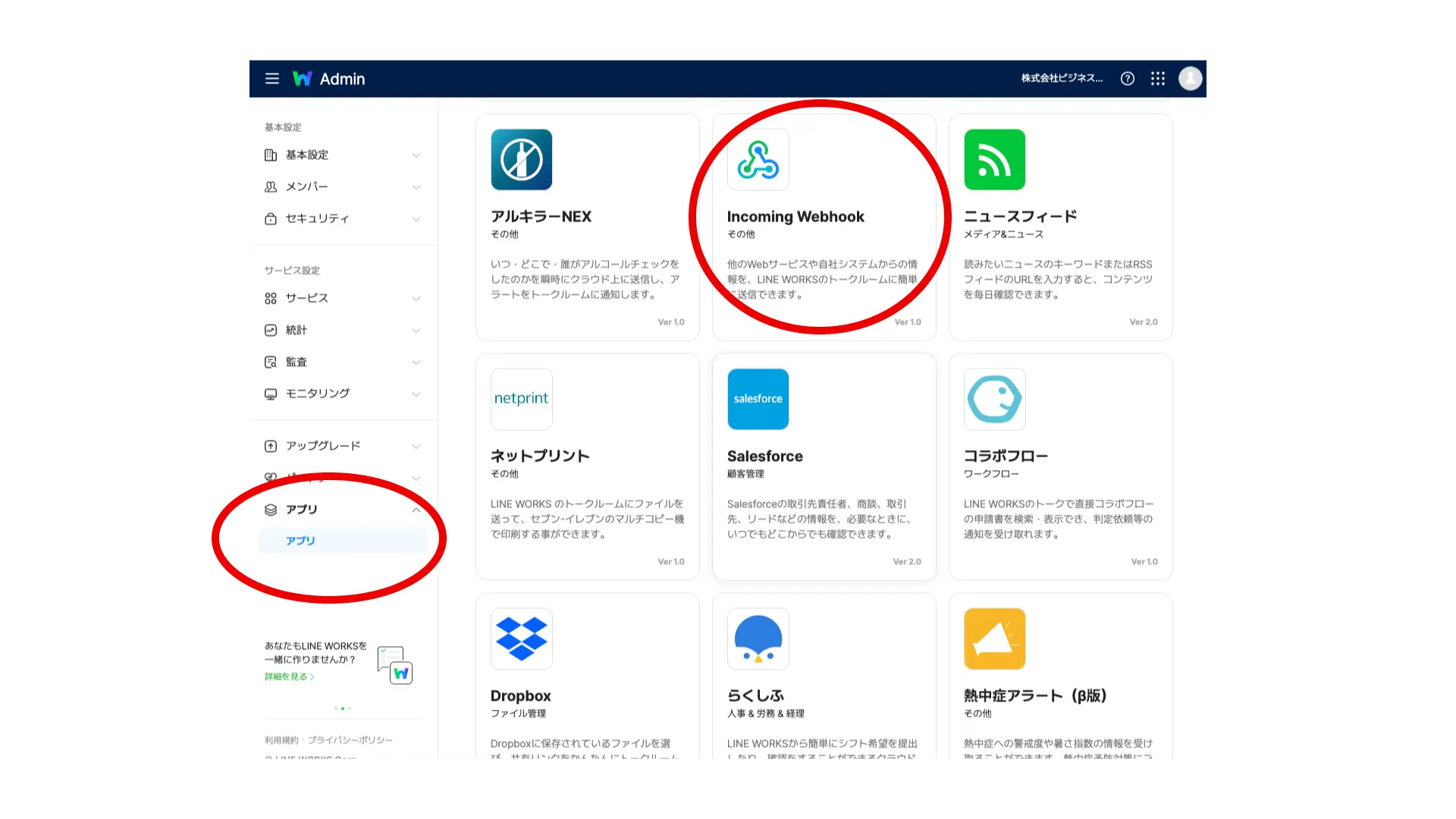Open the プライバシーポリシー link
The height and width of the screenshot is (819, 1456).
pos(350,740)
